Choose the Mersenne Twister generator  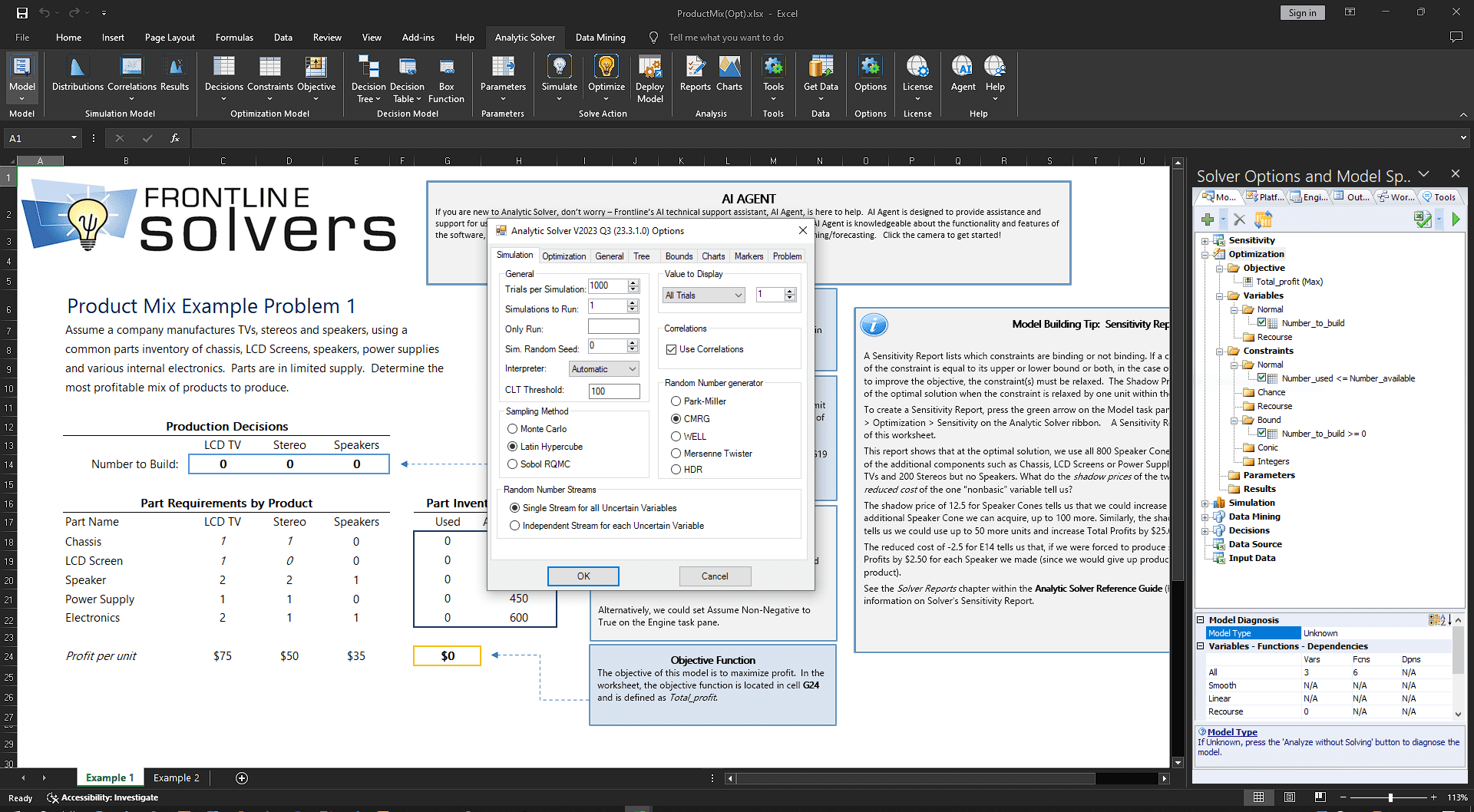[676, 454]
